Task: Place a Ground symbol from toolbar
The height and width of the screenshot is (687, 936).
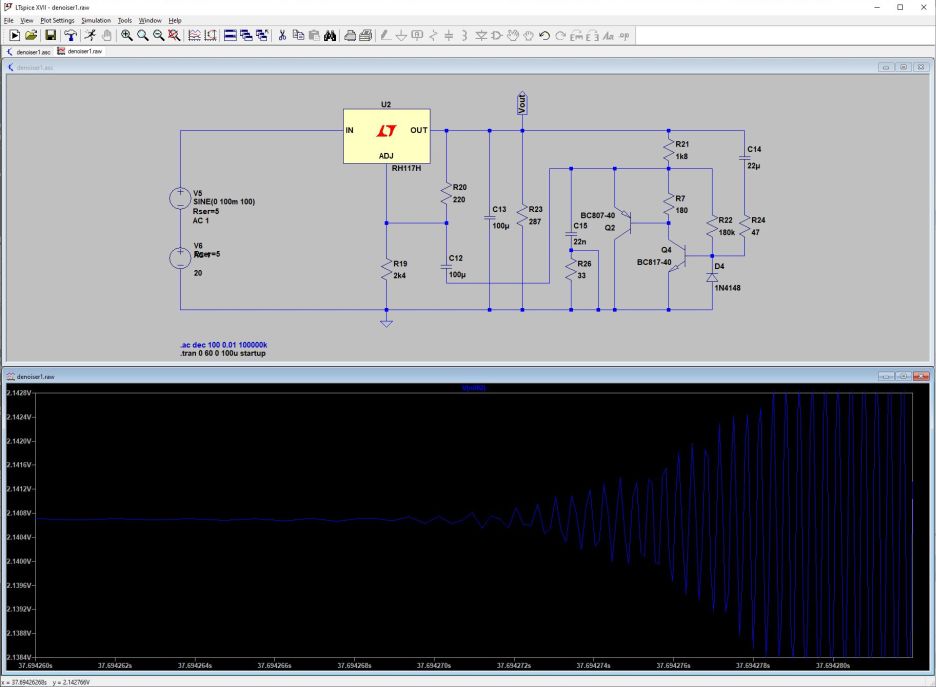Action: pos(401,36)
